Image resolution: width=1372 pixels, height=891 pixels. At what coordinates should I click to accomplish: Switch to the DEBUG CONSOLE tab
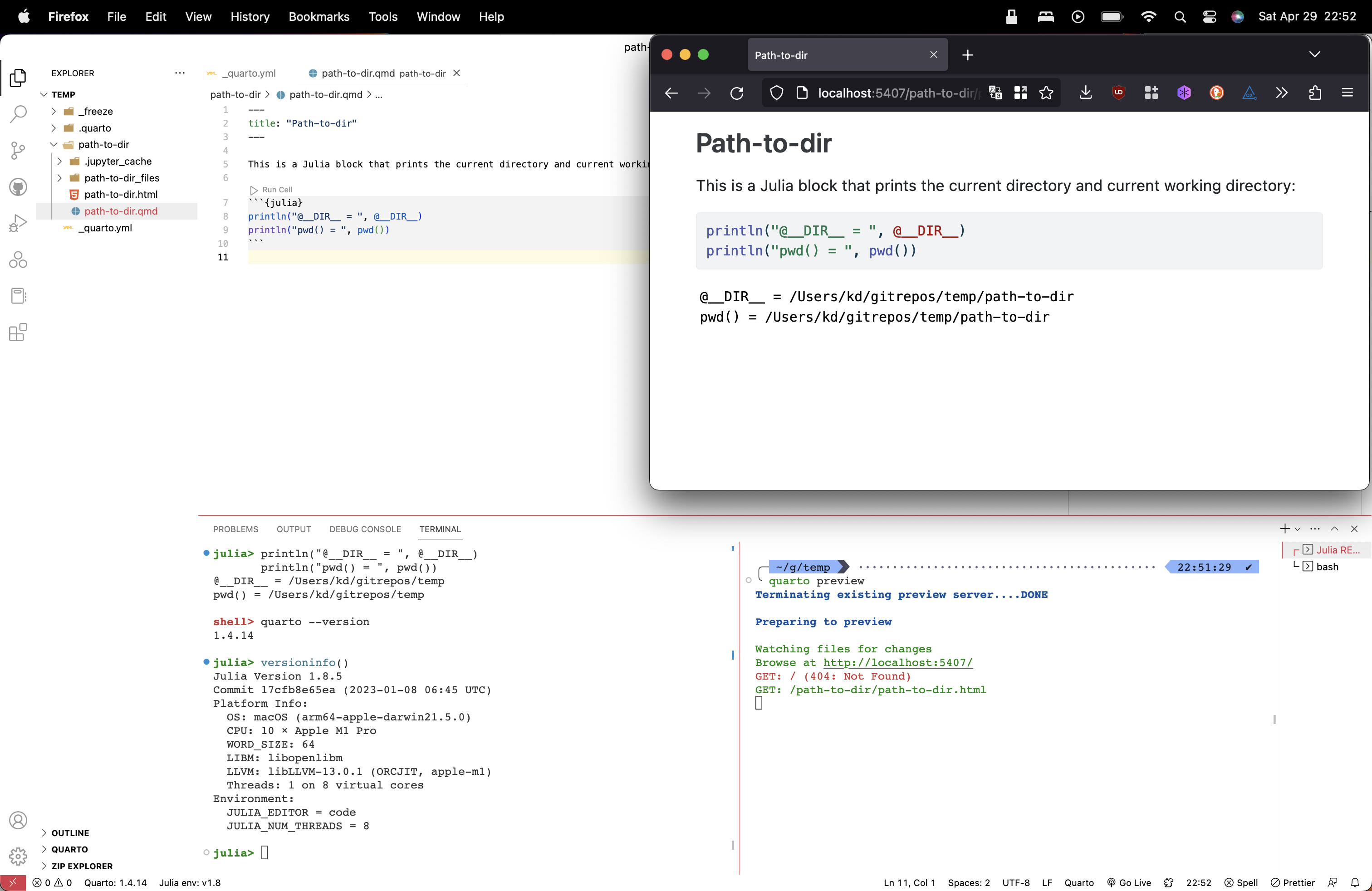point(365,529)
